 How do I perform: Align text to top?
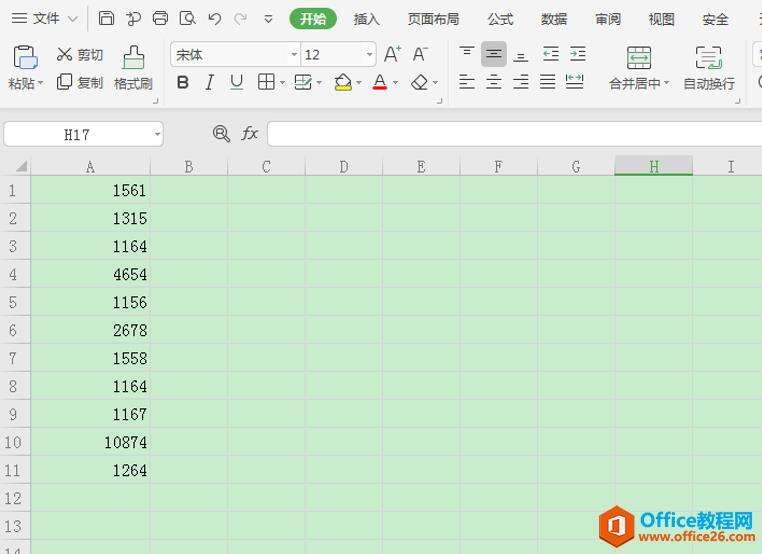pyautogui.click(x=467, y=53)
